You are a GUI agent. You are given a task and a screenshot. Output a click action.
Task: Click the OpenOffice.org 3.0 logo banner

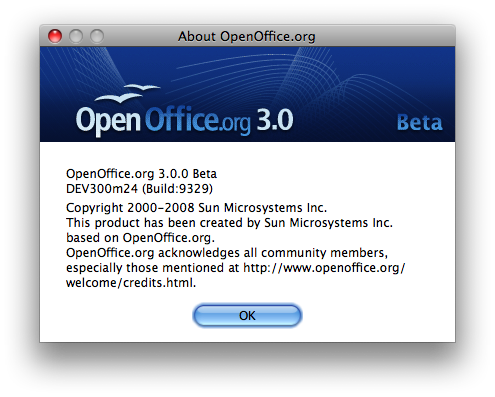(247, 94)
